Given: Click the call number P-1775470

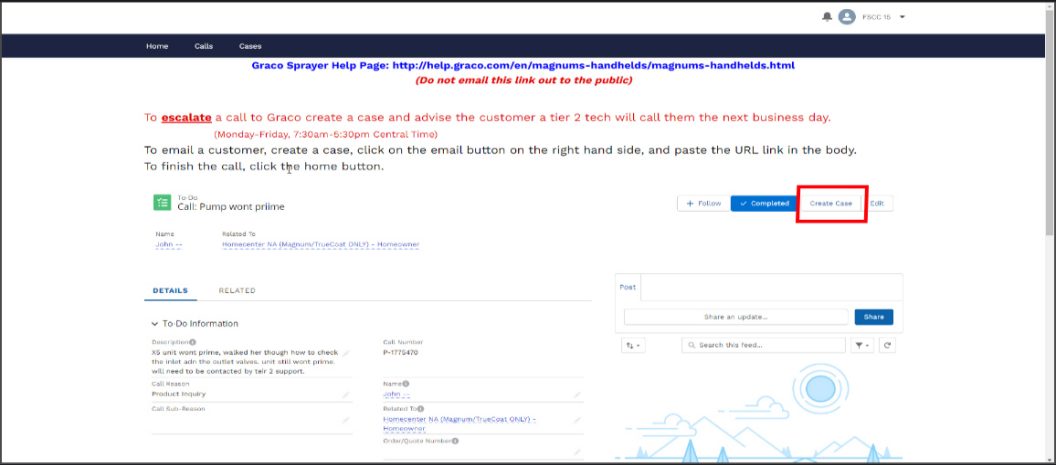Looking at the screenshot, I should (x=400, y=352).
